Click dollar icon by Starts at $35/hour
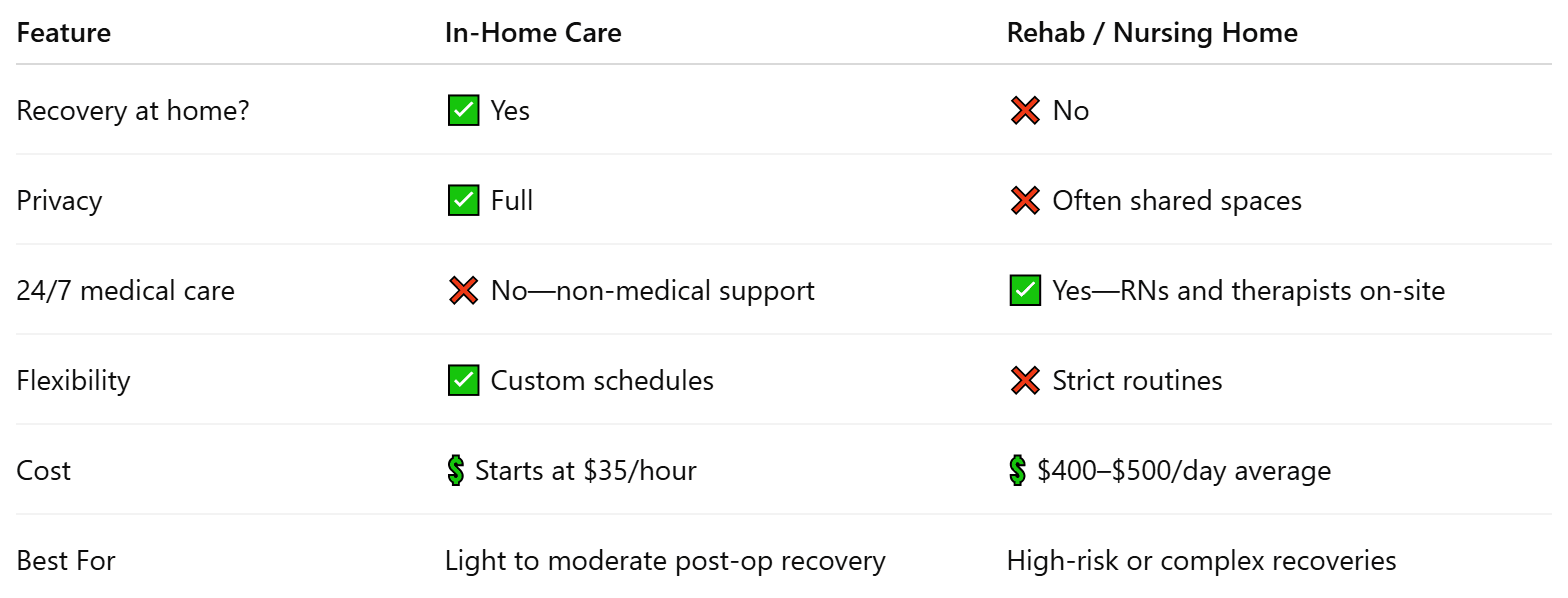1568x598 pixels. [455, 470]
